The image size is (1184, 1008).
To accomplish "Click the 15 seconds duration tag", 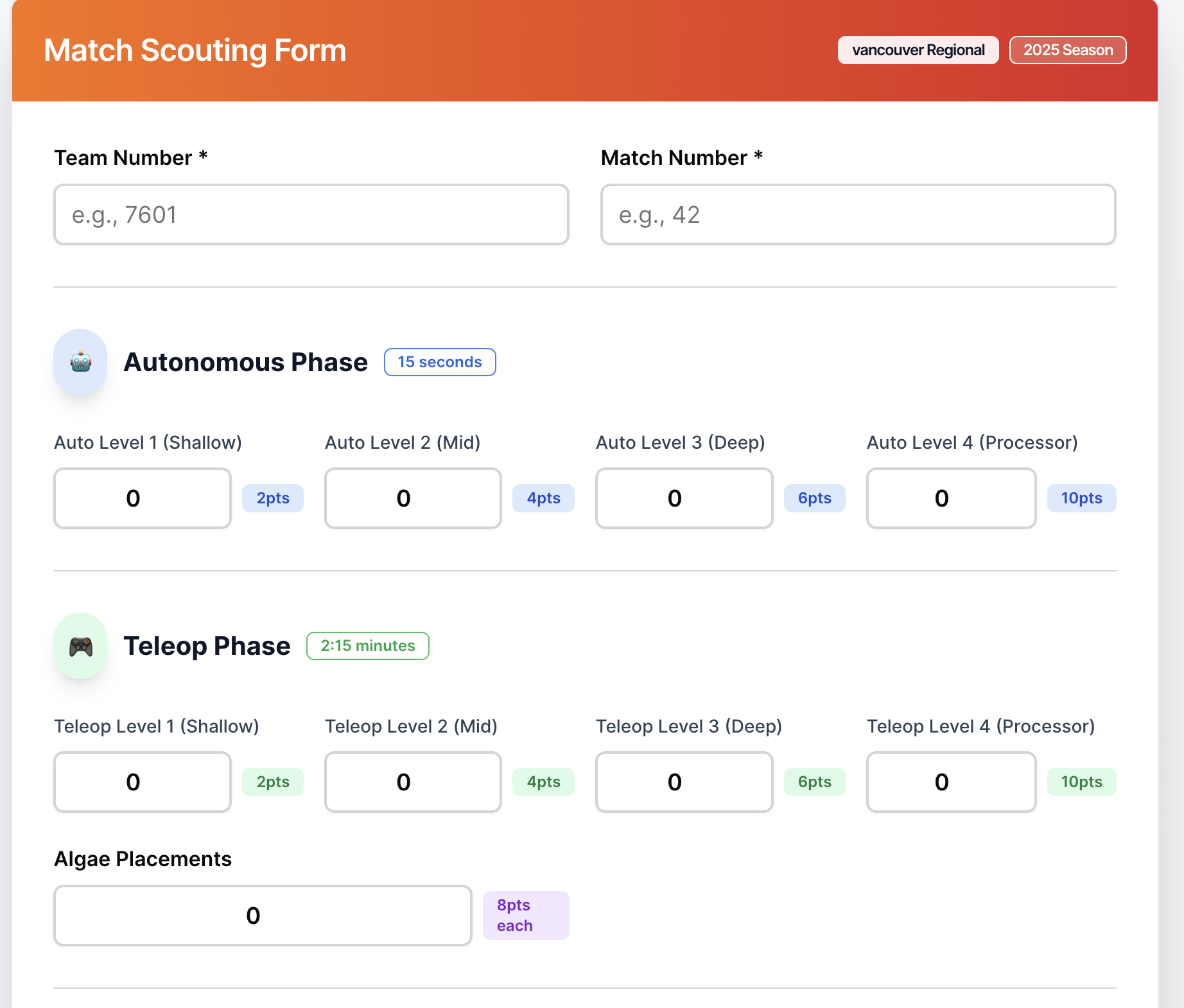I will 440,362.
